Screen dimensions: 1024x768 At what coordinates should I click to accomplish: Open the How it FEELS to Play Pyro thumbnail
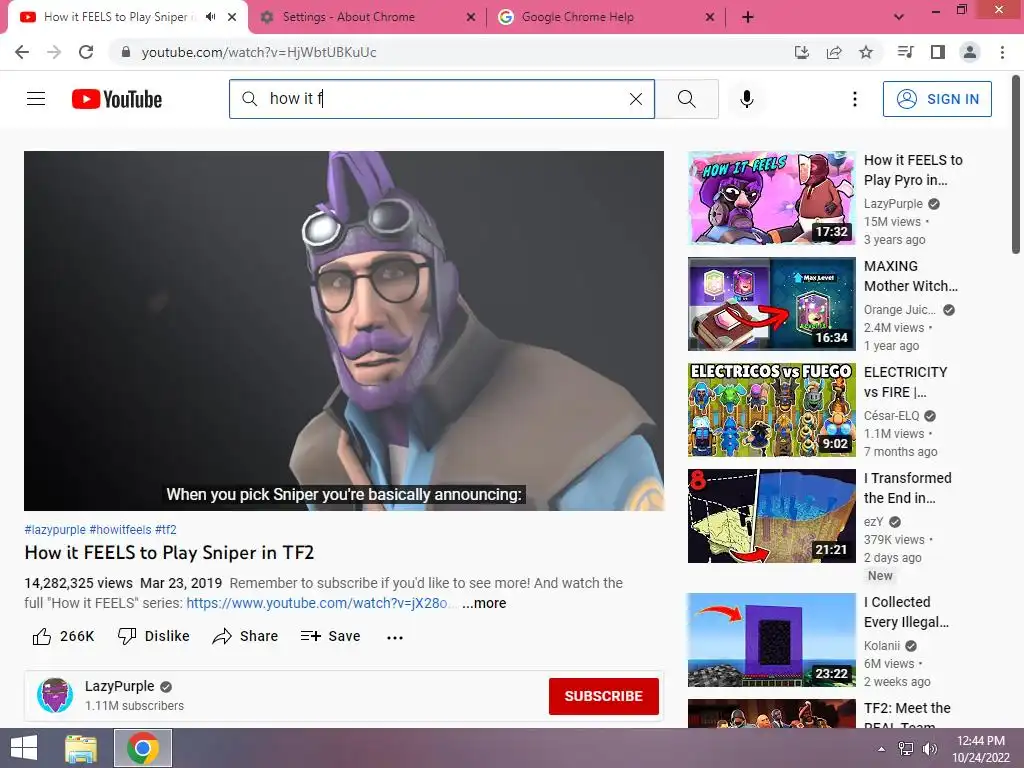click(x=771, y=198)
